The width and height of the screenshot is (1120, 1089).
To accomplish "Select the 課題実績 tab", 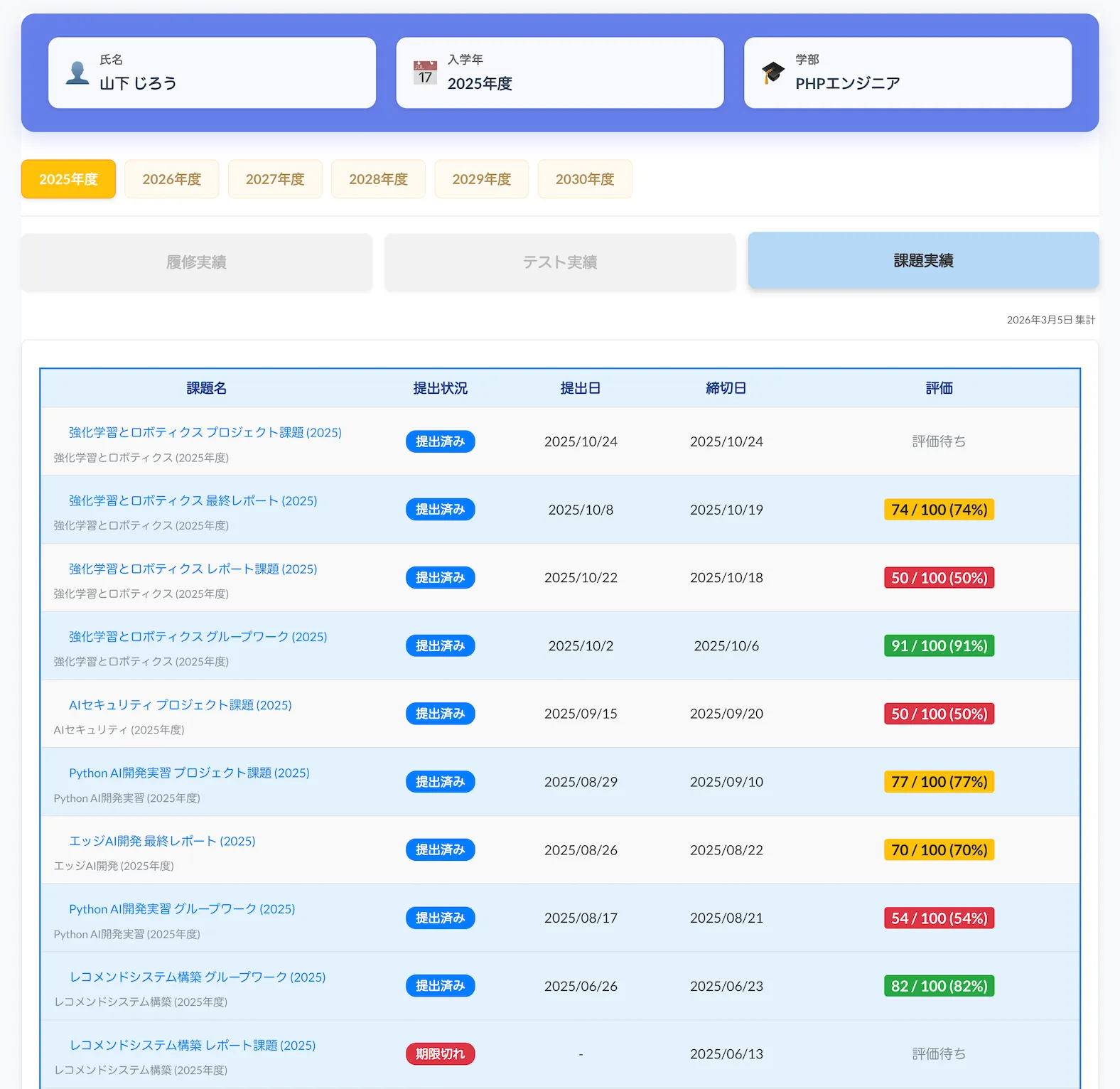I will pos(922,261).
